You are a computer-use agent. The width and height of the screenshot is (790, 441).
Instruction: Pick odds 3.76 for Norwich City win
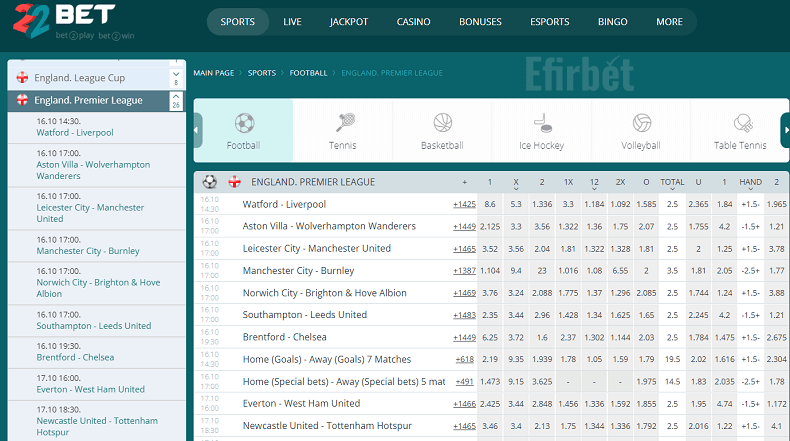490,293
